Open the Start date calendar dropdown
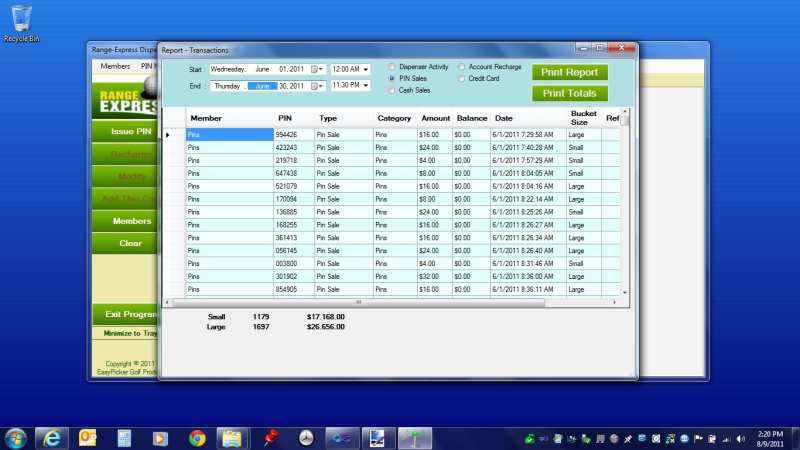 click(x=317, y=69)
